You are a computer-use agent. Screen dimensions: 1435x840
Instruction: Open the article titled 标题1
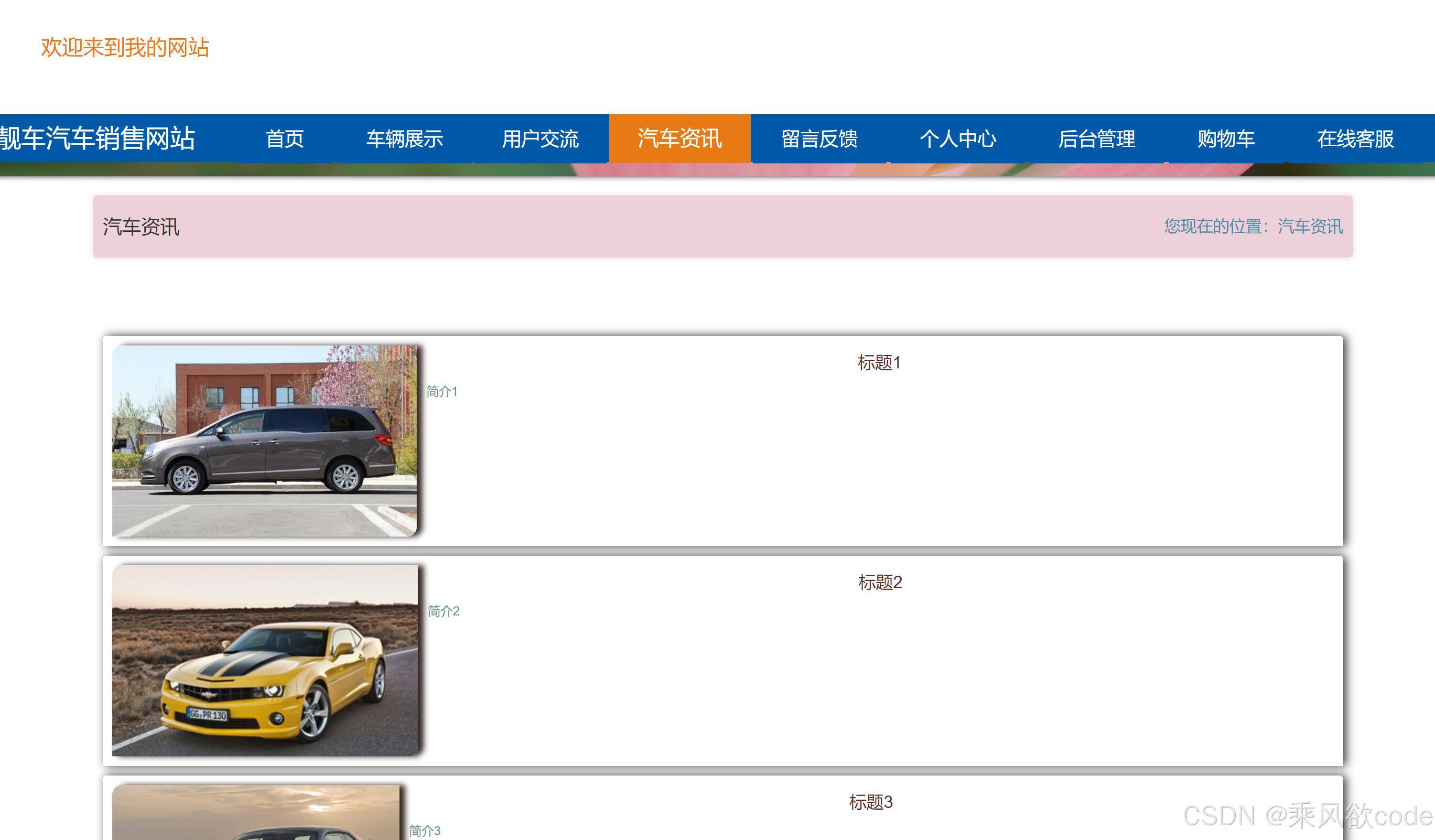(x=879, y=362)
